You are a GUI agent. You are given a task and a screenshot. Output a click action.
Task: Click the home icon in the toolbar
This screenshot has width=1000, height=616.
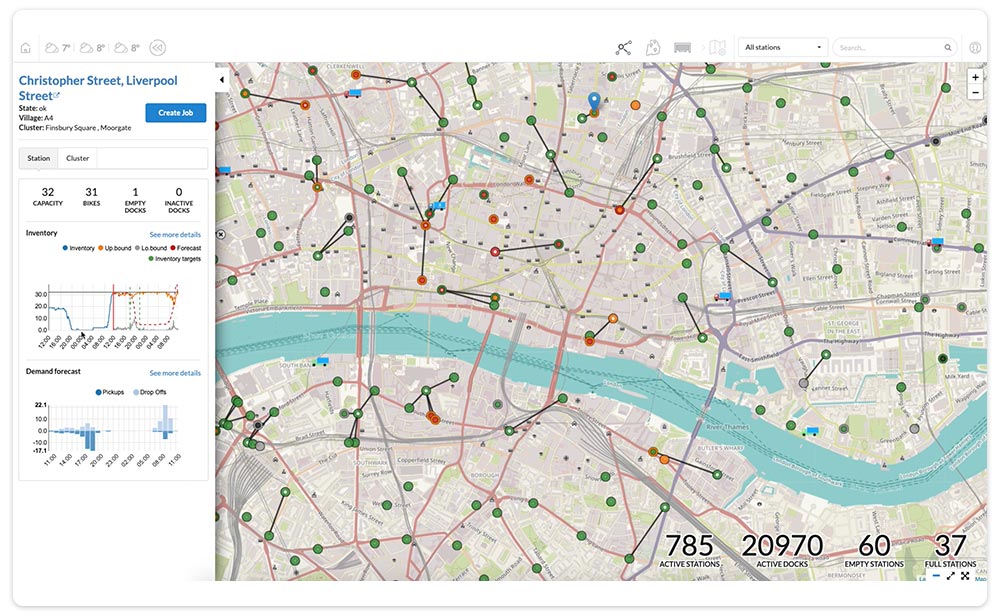pos(27,47)
